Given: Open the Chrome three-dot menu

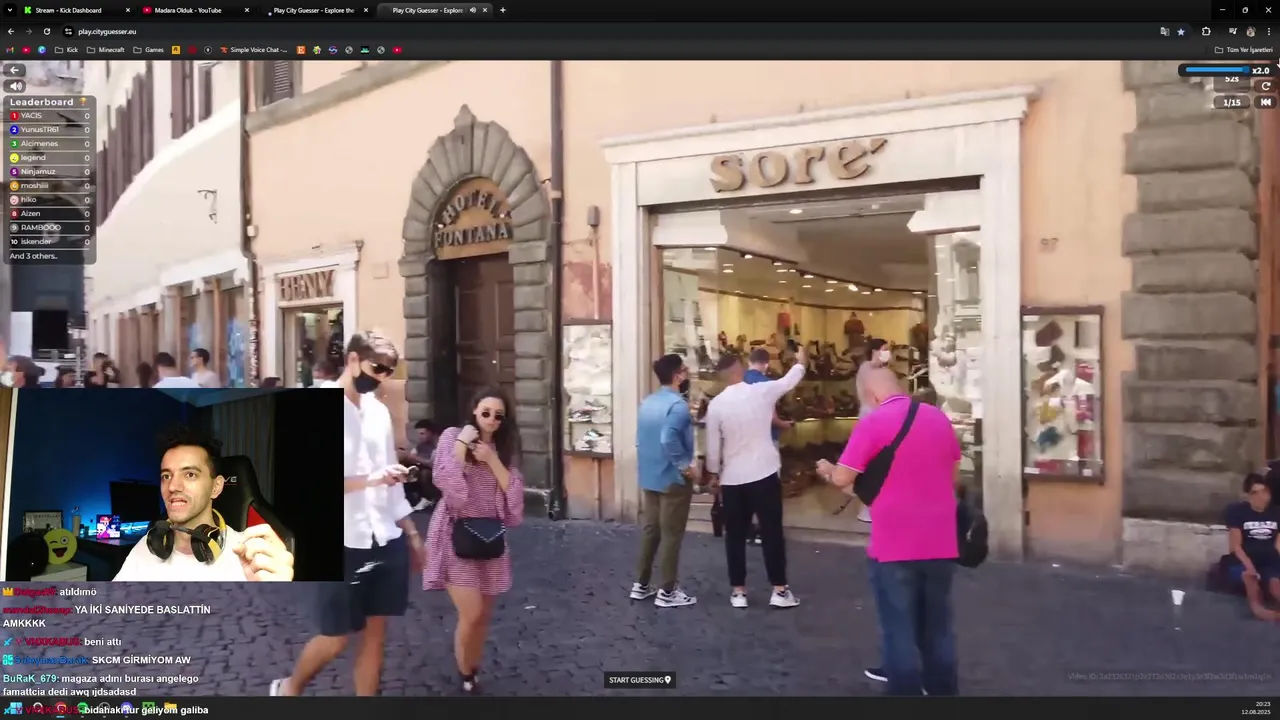Looking at the screenshot, I should (x=1269, y=31).
